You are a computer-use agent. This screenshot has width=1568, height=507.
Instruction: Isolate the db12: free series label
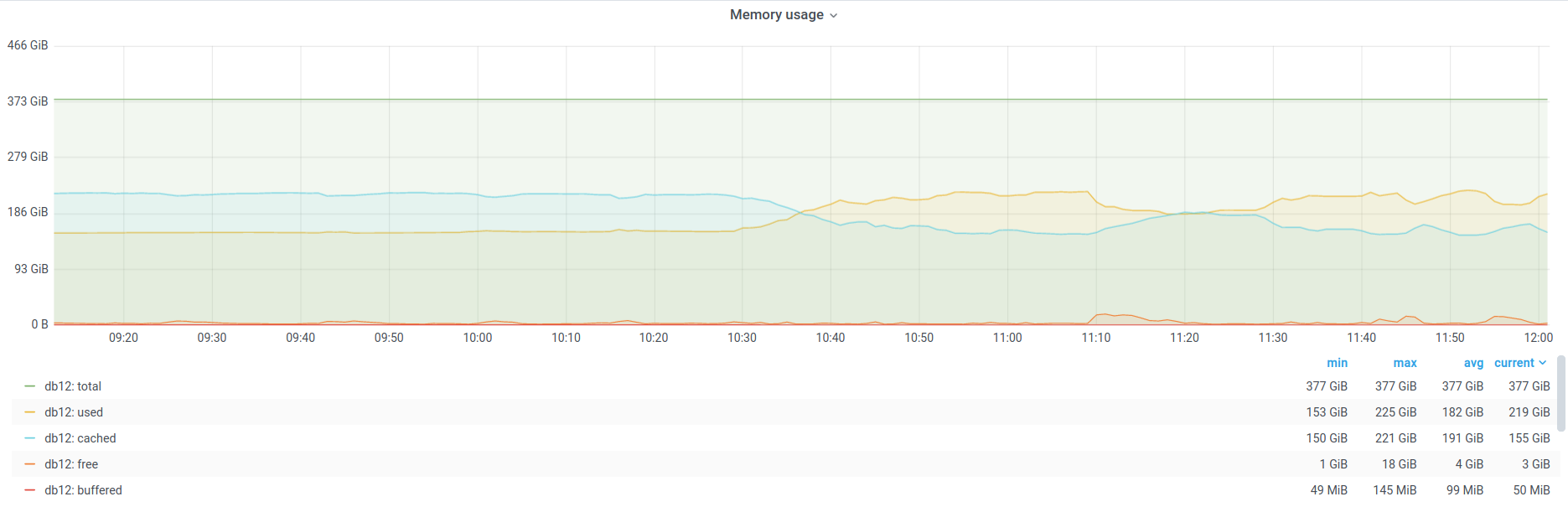tap(71, 464)
